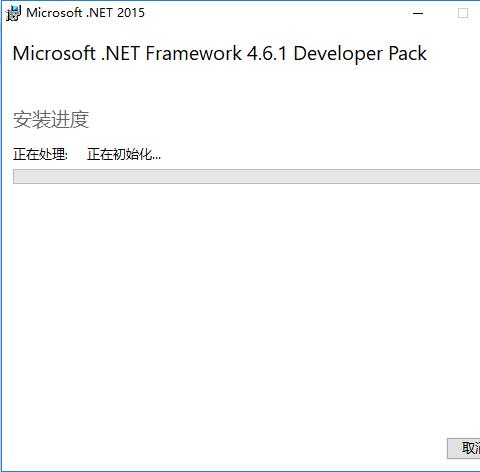This screenshot has width=480, height=472.
Task: Click the installer icon in the title bar
Action: click(x=13, y=13)
